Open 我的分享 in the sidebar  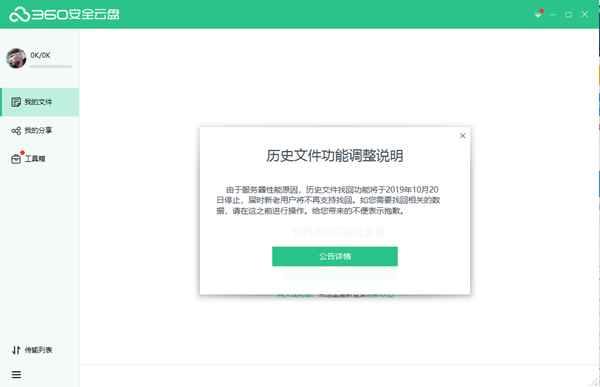point(40,131)
